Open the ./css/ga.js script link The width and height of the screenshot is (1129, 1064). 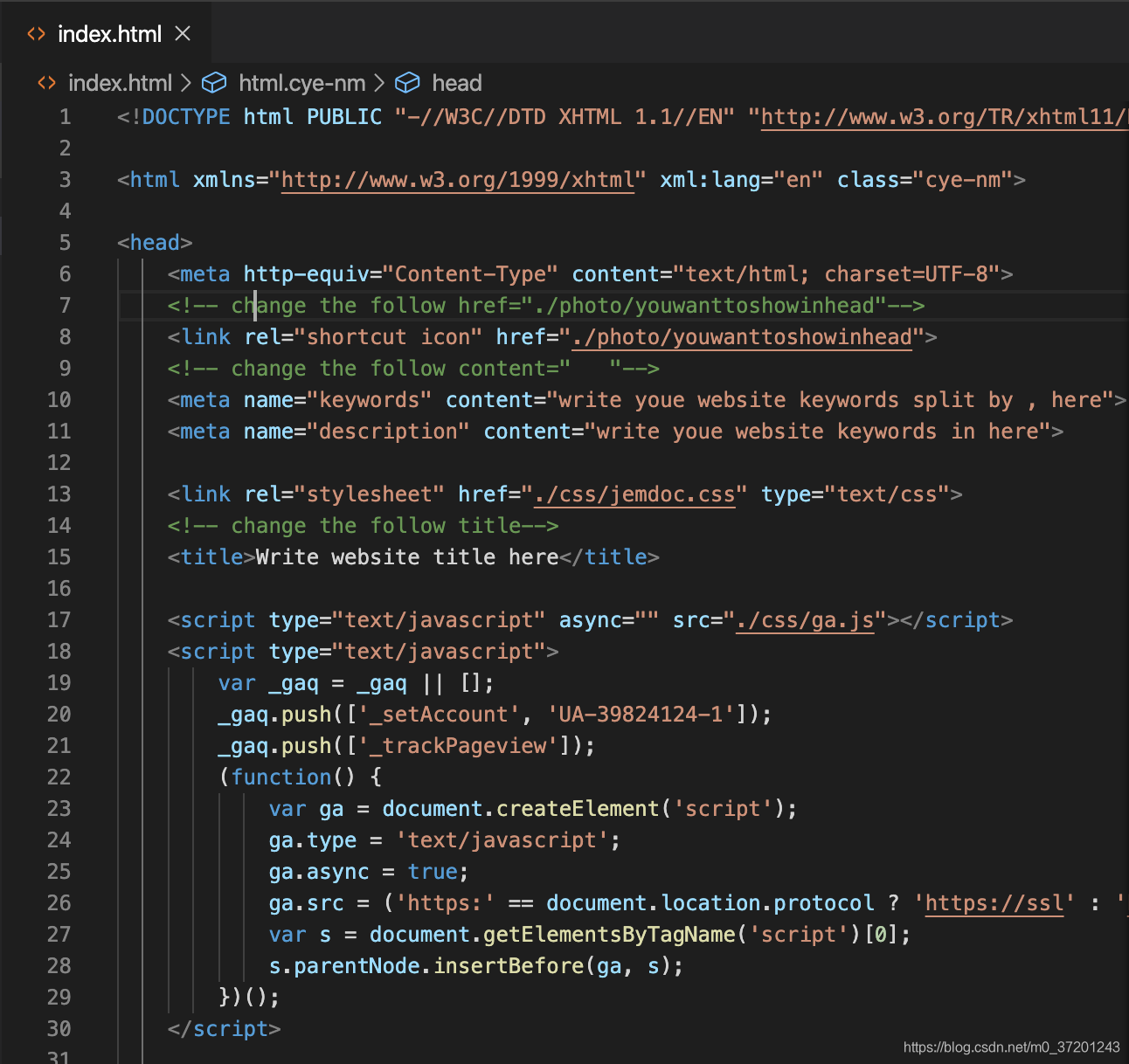click(x=805, y=620)
